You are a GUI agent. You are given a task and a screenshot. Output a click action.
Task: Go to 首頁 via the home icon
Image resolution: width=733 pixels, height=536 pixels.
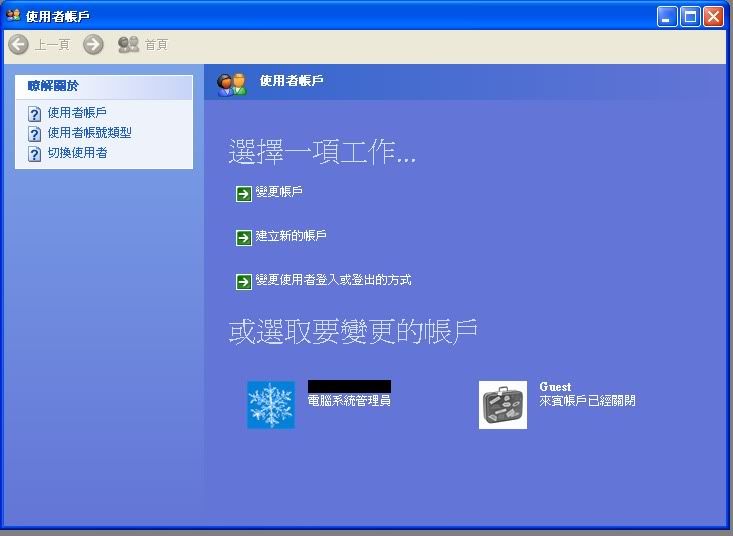[128, 44]
